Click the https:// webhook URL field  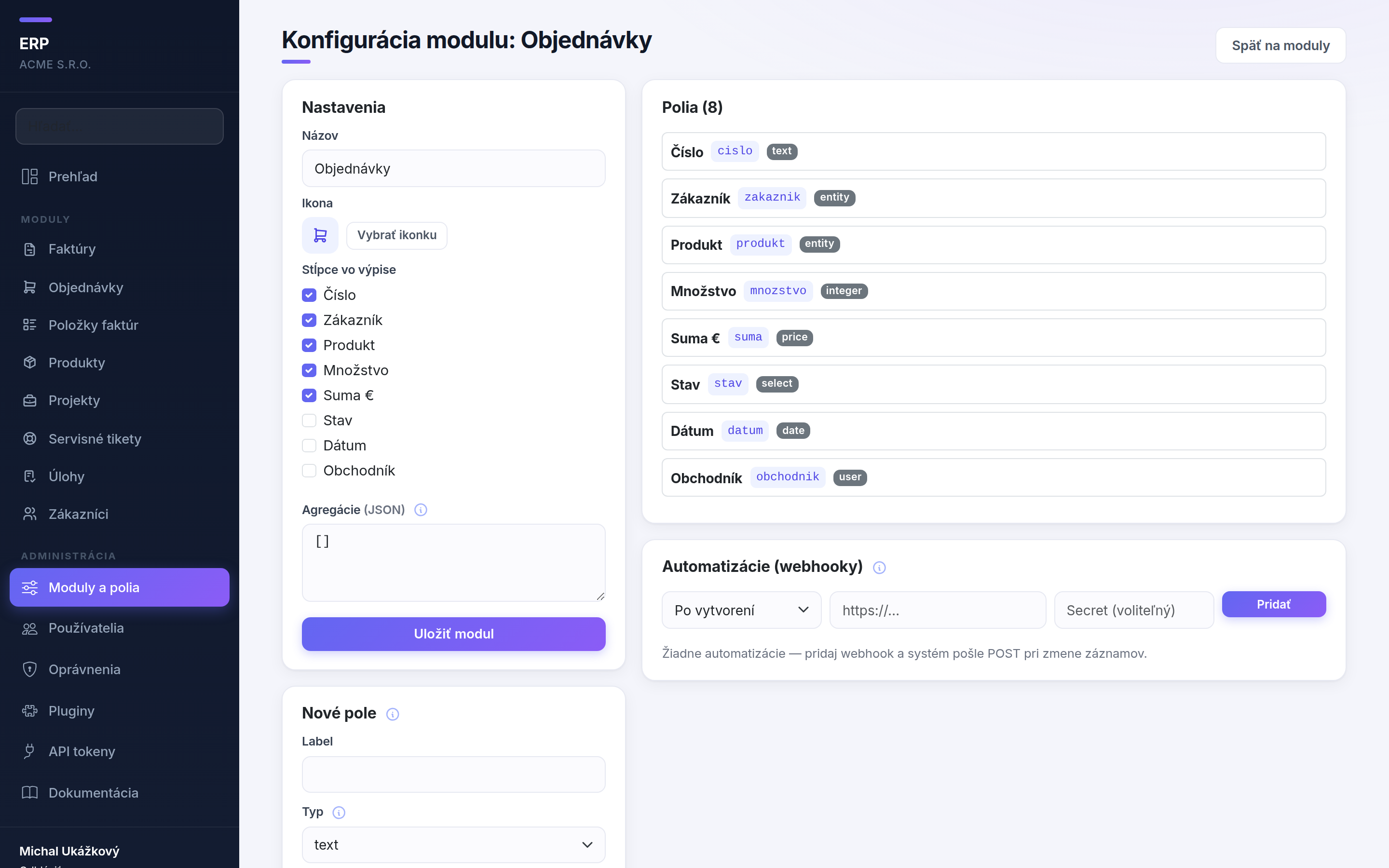938,610
